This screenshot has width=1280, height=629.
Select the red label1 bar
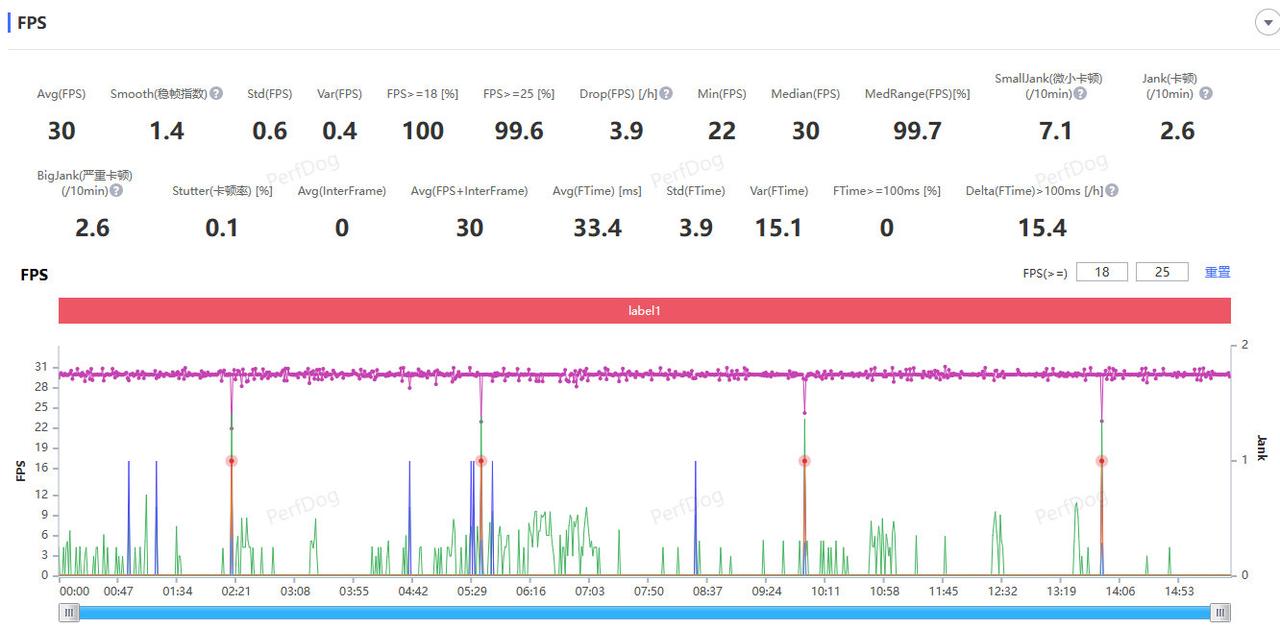[x=644, y=311]
